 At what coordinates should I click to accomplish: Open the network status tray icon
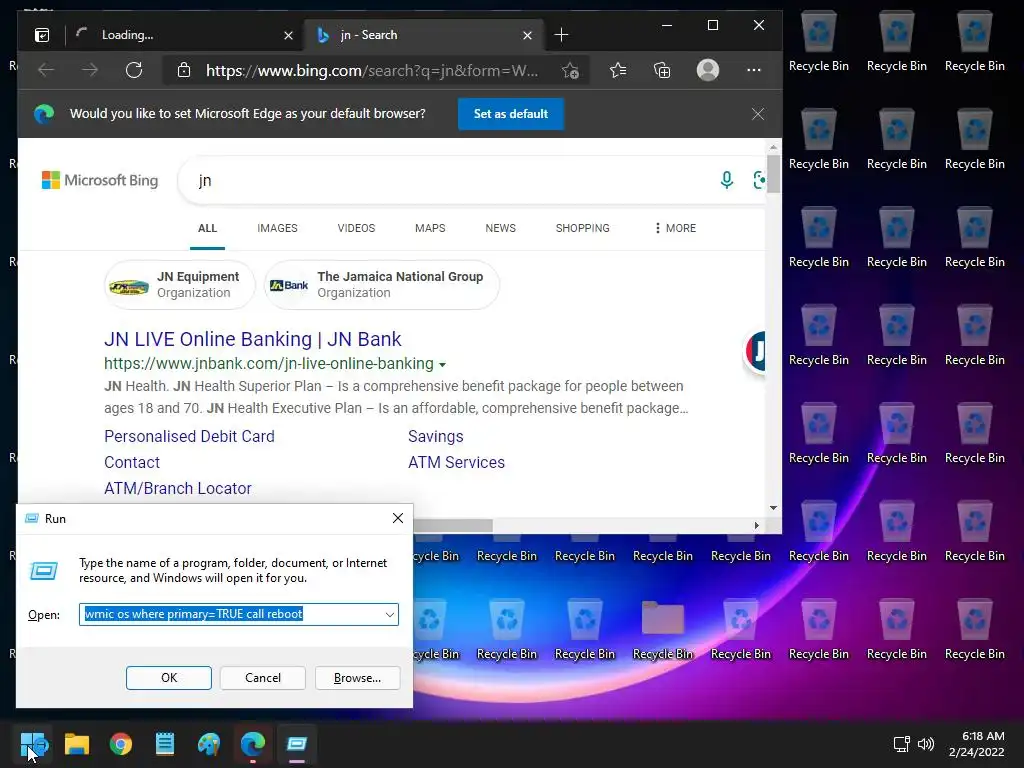[x=901, y=744]
